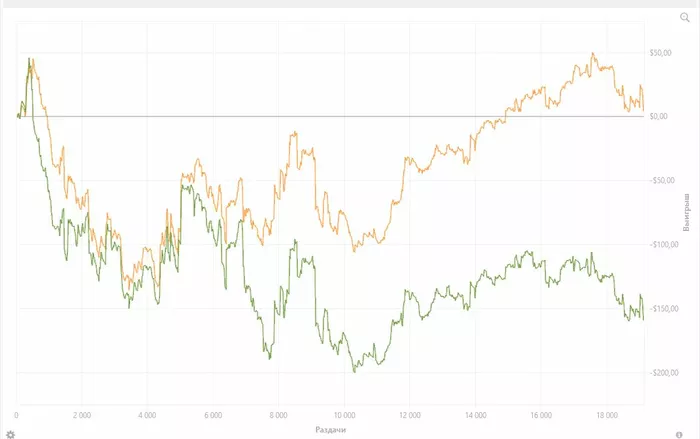Click the -$50,00 y-axis label
This screenshot has height=439, width=700.
pyautogui.click(x=664, y=181)
